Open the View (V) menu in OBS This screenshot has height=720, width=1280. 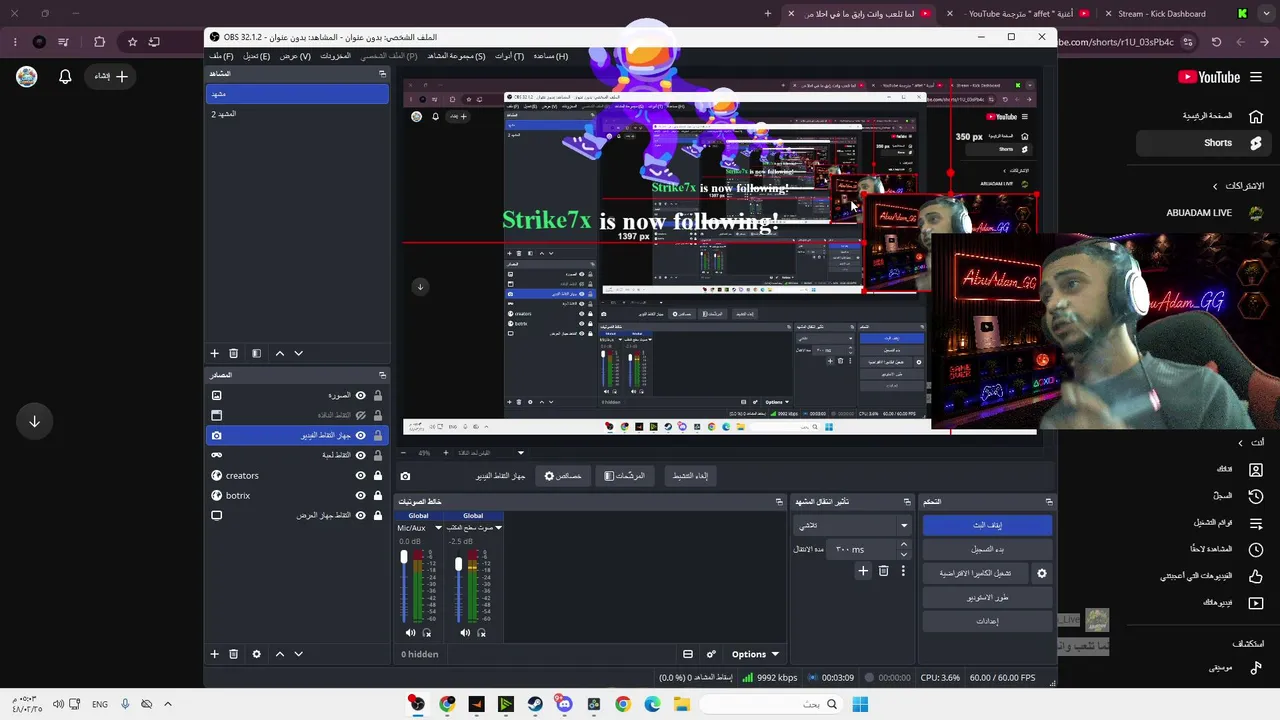[295, 56]
